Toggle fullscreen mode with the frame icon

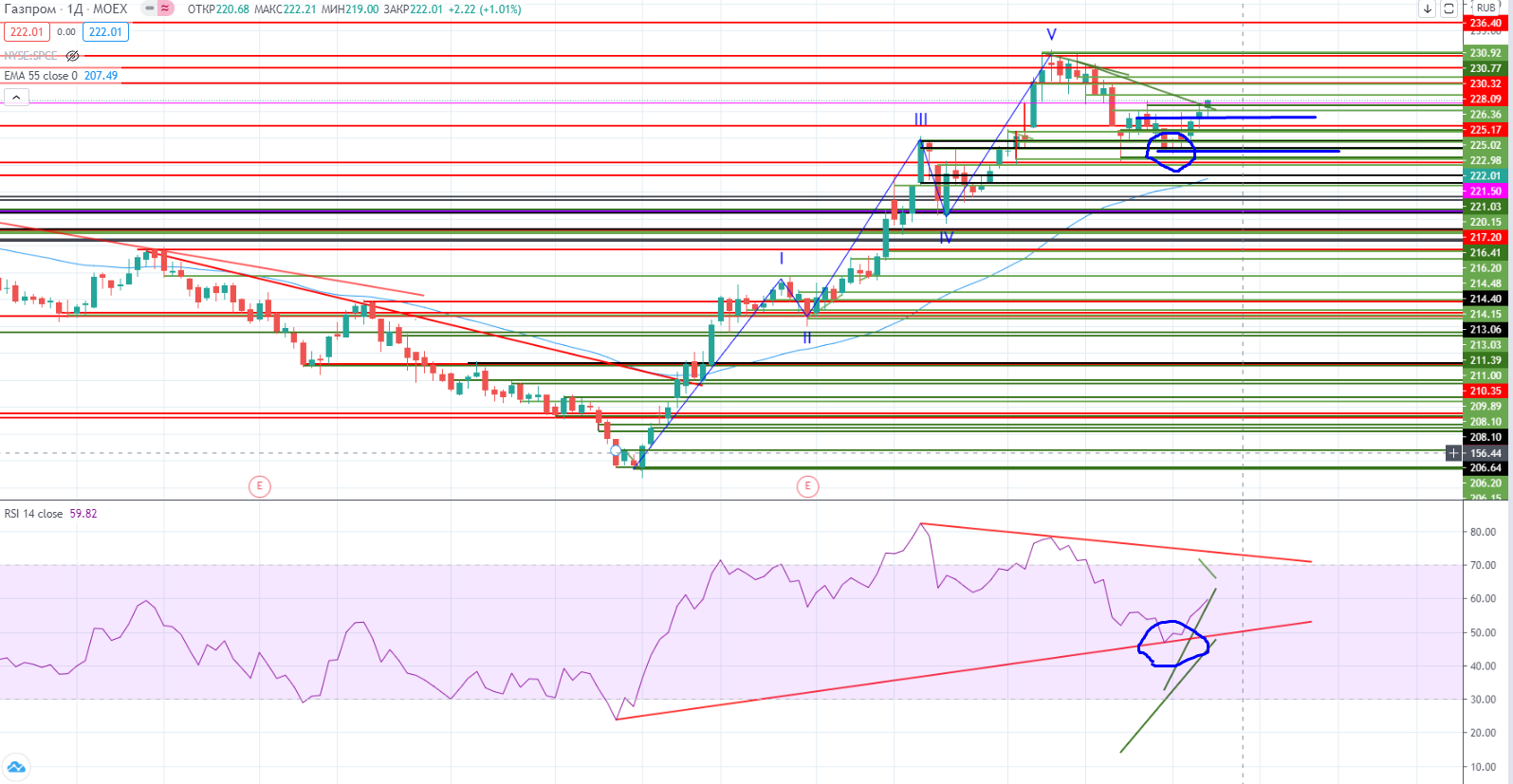point(1448,9)
